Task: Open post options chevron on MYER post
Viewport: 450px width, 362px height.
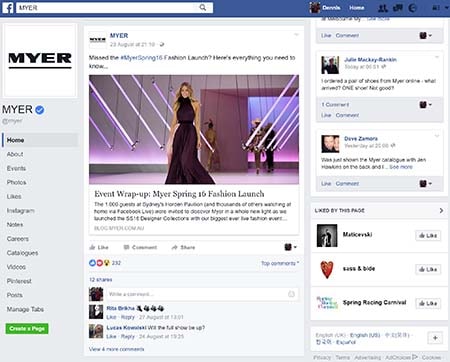Action: [296, 35]
